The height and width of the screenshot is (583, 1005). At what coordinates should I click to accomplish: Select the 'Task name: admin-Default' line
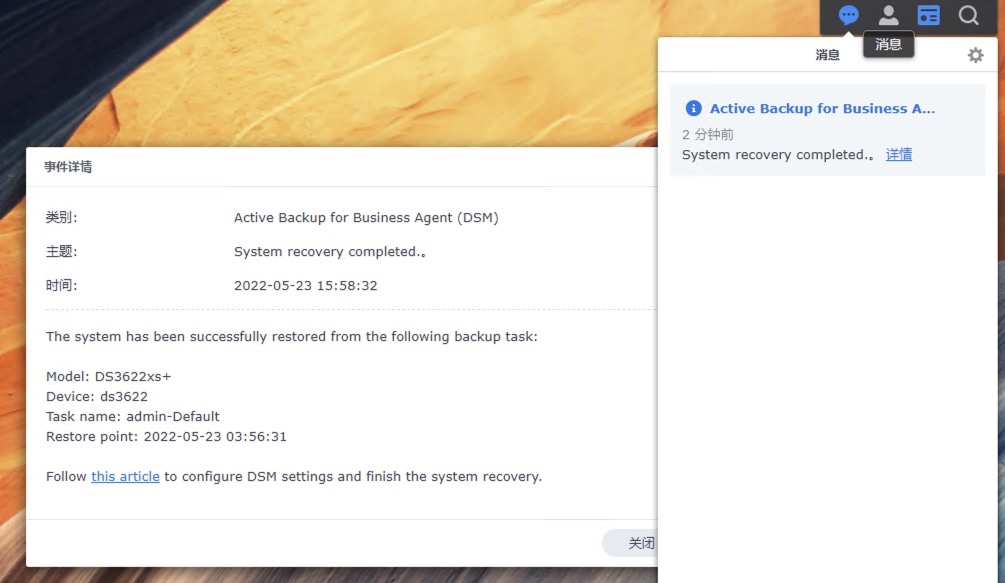[133, 416]
